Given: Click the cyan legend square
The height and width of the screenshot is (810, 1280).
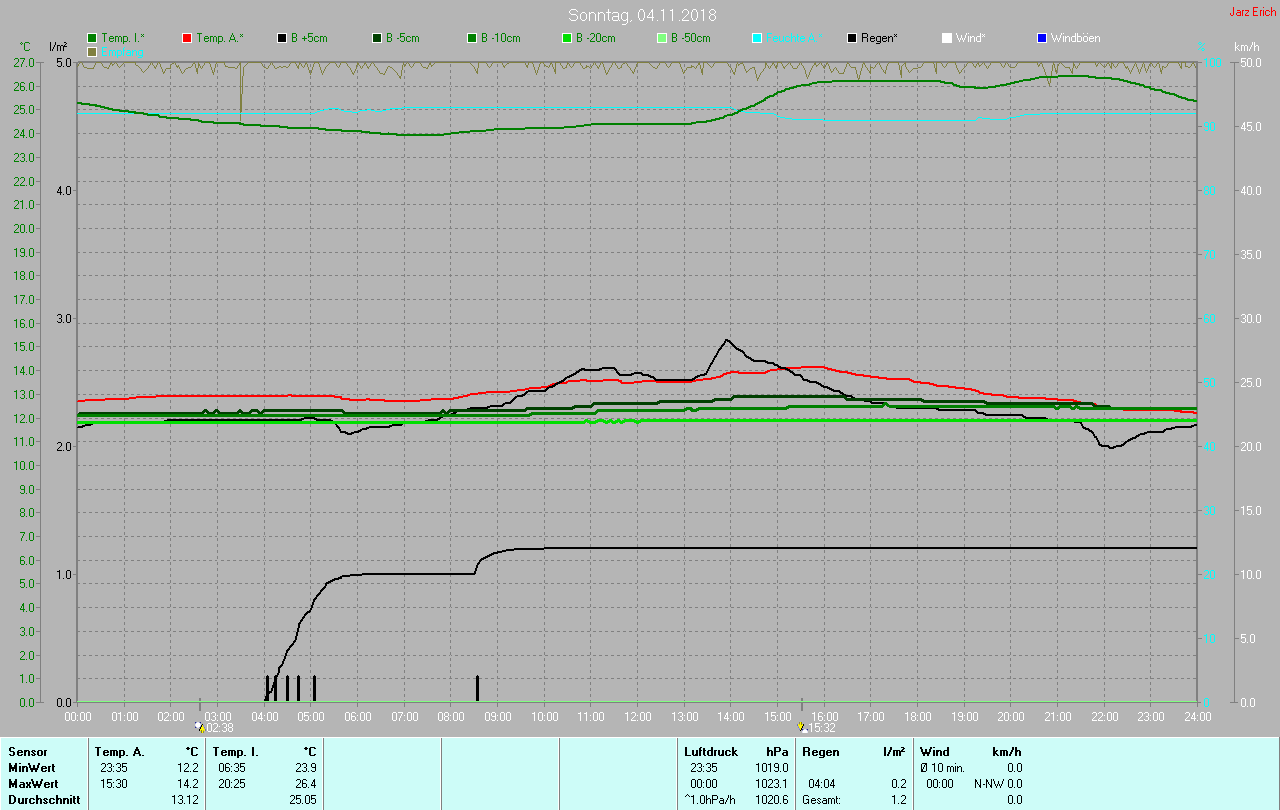Looking at the screenshot, I should 757,38.
